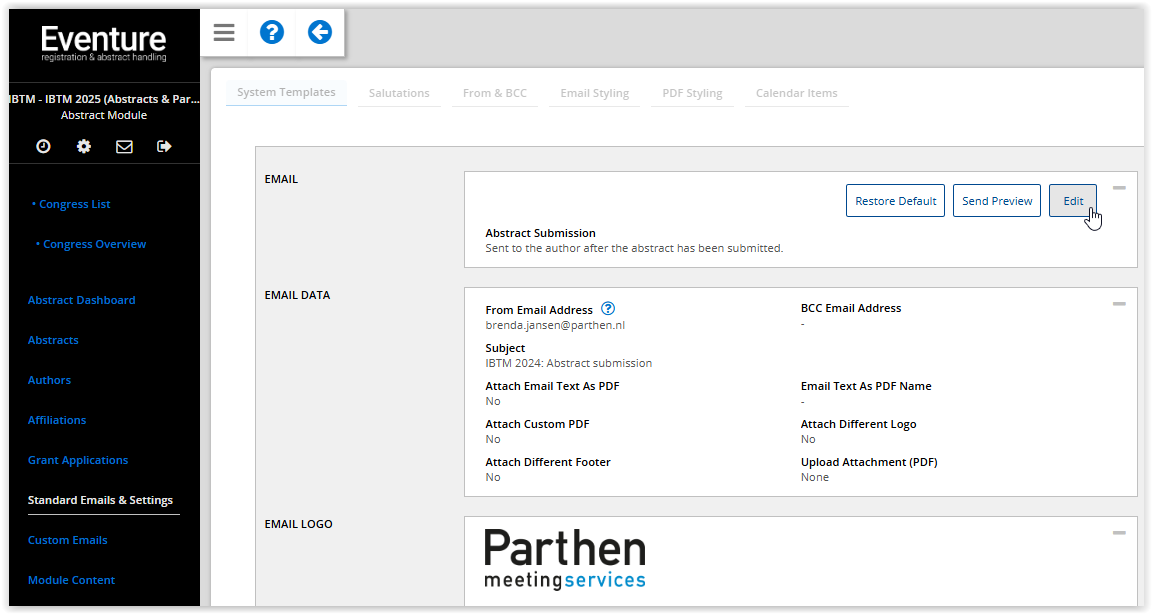Switch to the Salutations tab

pos(399,93)
